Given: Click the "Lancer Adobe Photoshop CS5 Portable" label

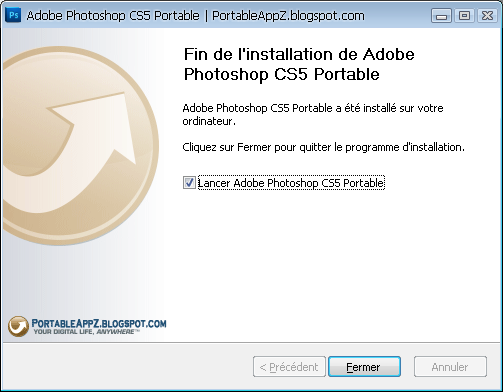Looking at the screenshot, I should pyautogui.click(x=291, y=183).
